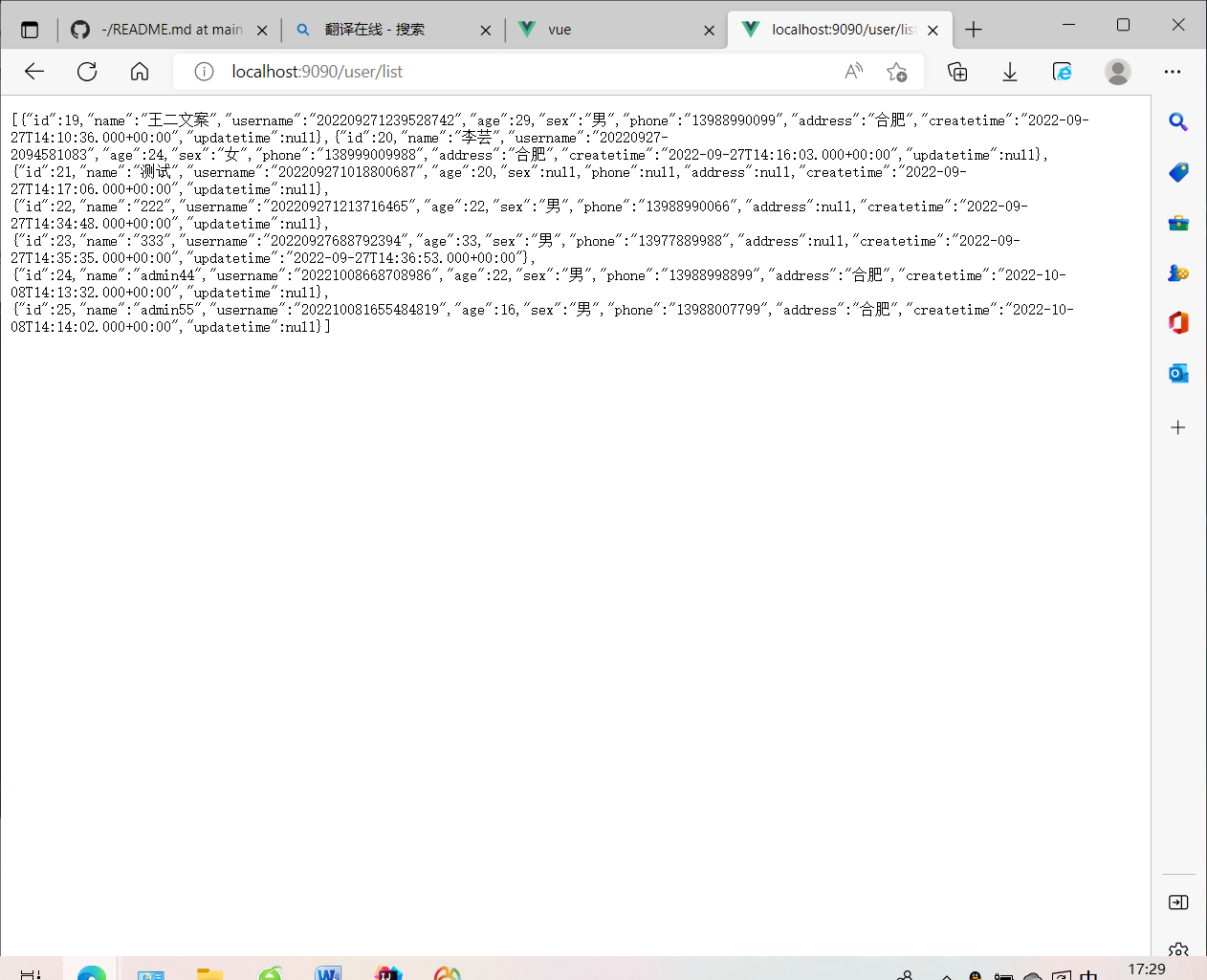Image resolution: width=1207 pixels, height=980 pixels.
Task: Switch to the 翻译在线 - 搜索 tab
Action: tap(393, 30)
